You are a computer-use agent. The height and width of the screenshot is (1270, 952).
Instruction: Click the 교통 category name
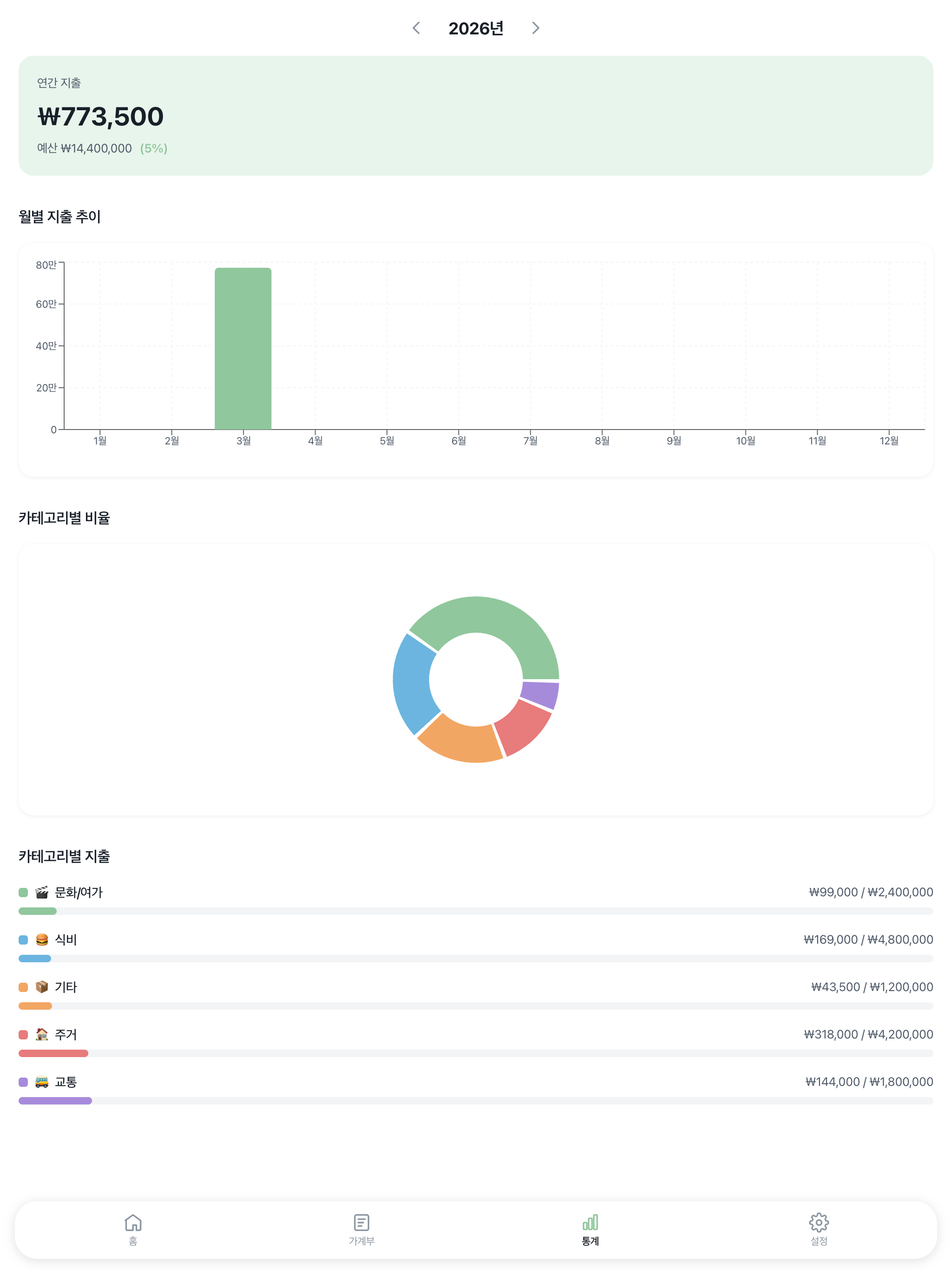[x=66, y=1082]
